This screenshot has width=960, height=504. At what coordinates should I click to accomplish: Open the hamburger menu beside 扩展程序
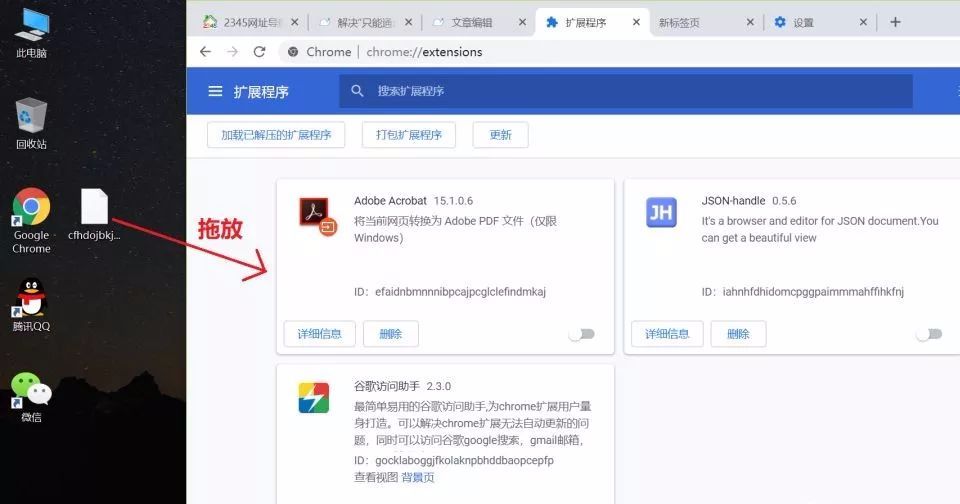(215, 91)
